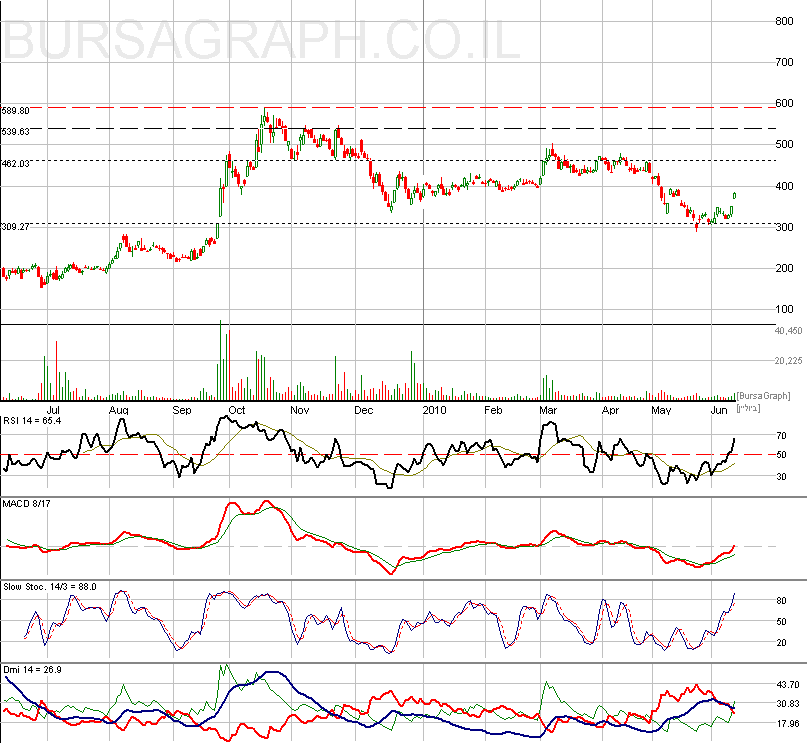Click the 589.80 resistance level label
811x743 pixels.
click(16, 111)
